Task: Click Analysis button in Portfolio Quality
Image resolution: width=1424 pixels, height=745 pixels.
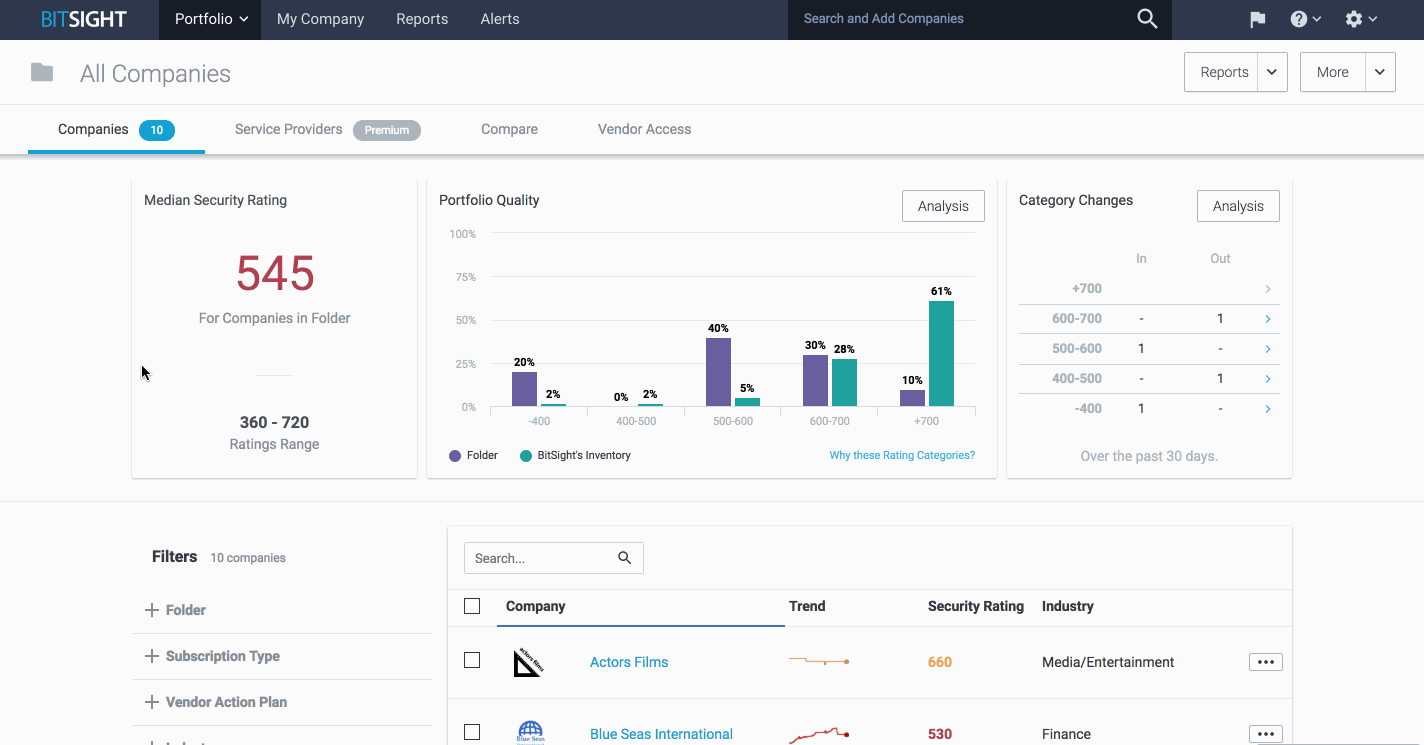Action: tap(943, 206)
